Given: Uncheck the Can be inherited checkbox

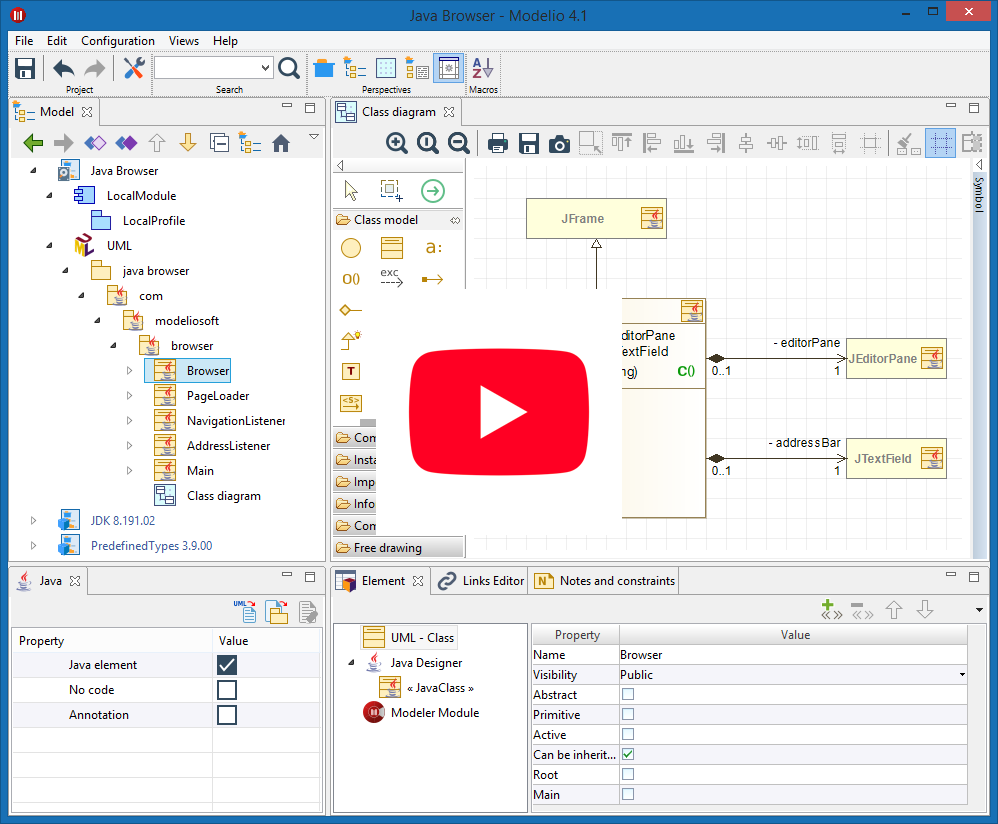Looking at the screenshot, I should [628, 754].
